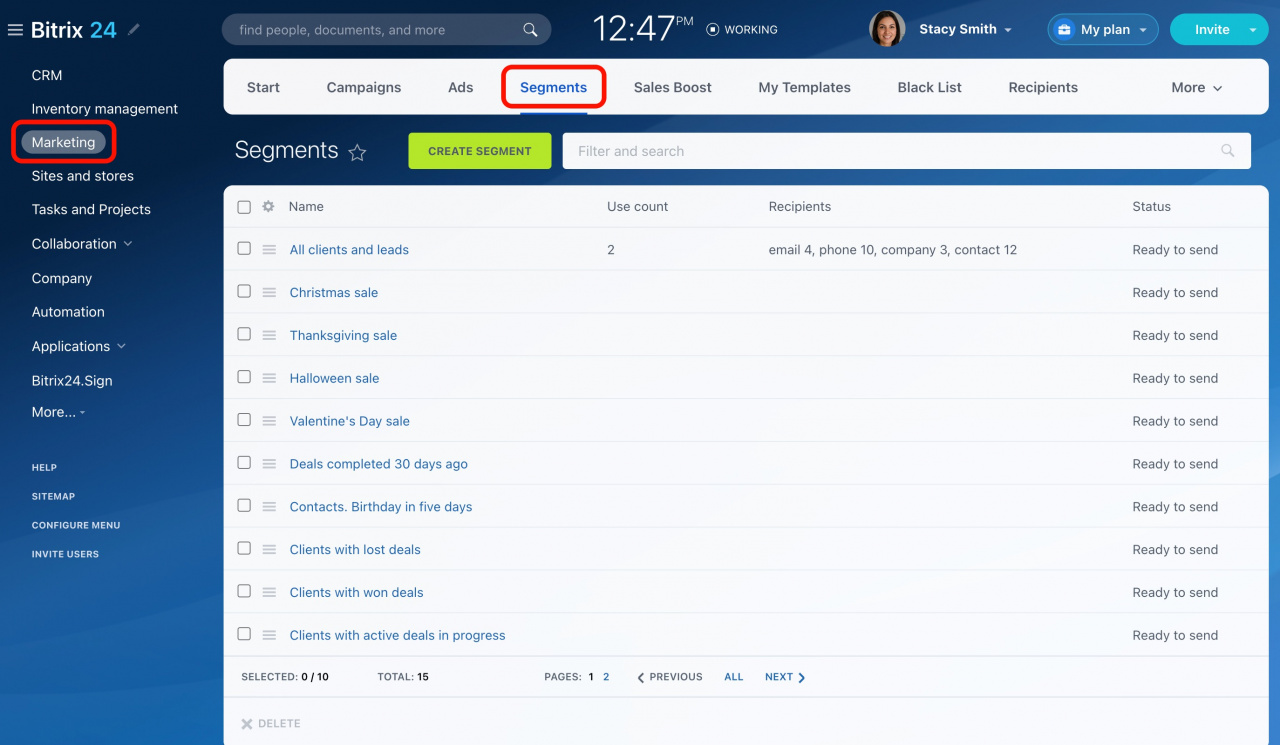This screenshot has height=745, width=1280.
Task: Click the search magnifier icon in top bar
Action: [531, 30]
